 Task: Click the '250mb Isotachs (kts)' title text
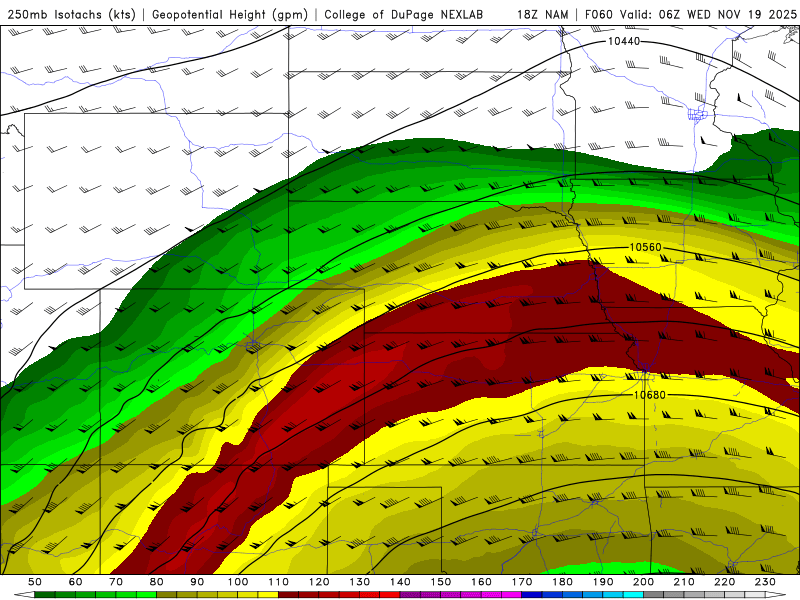click(x=72, y=14)
